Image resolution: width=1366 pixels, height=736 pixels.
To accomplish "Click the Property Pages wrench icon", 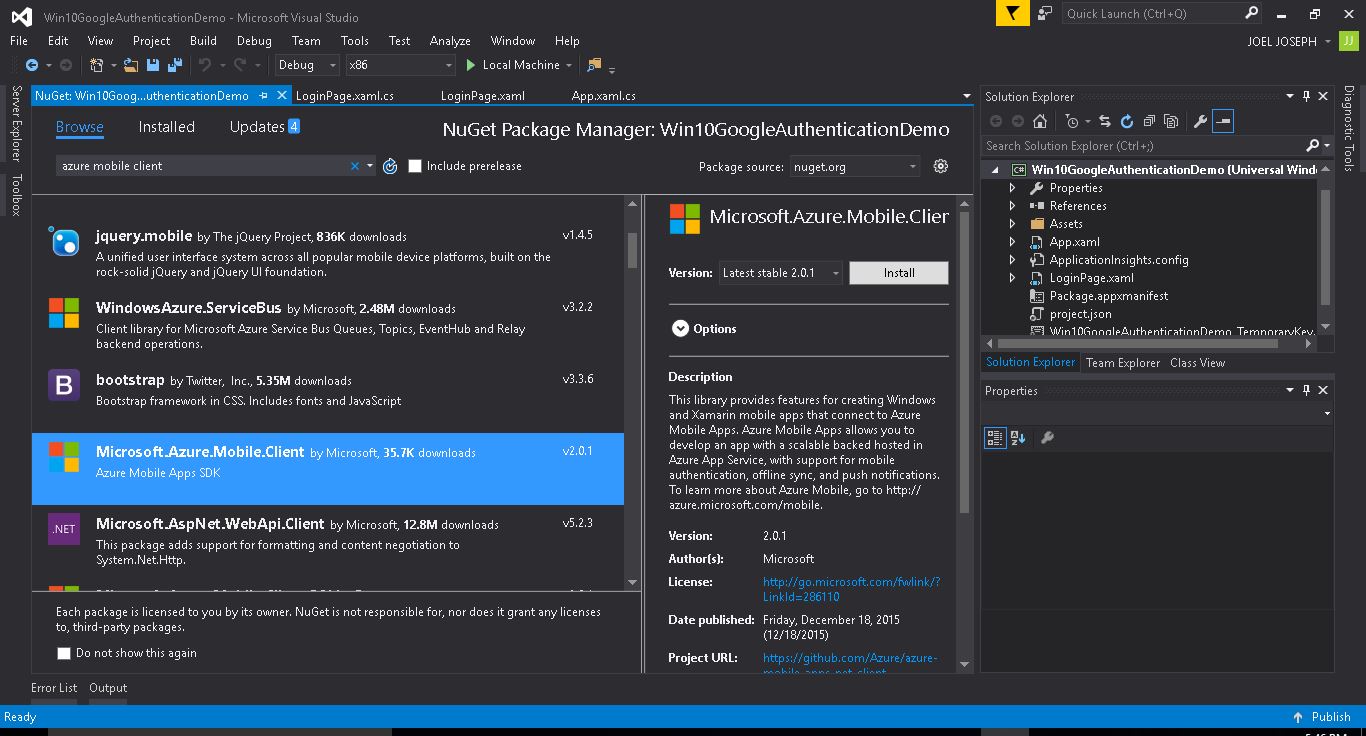I will point(1047,438).
